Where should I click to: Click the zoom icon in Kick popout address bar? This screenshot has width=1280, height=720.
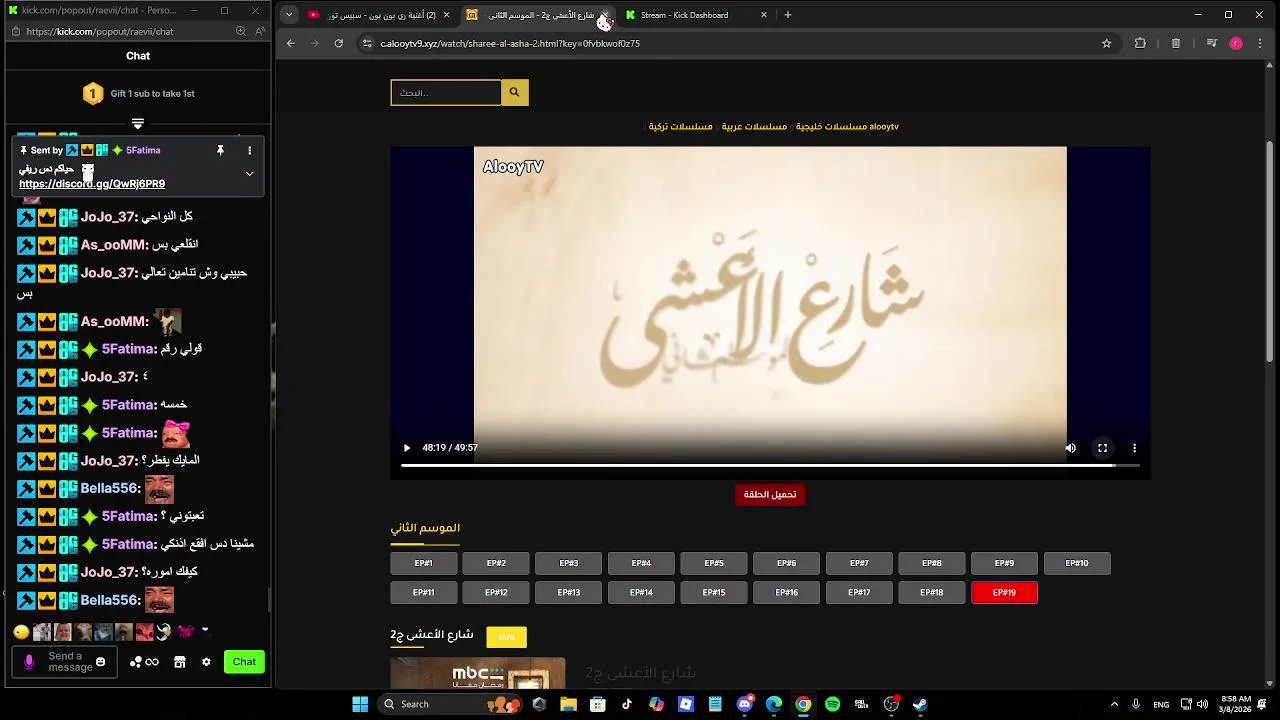(240, 31)
